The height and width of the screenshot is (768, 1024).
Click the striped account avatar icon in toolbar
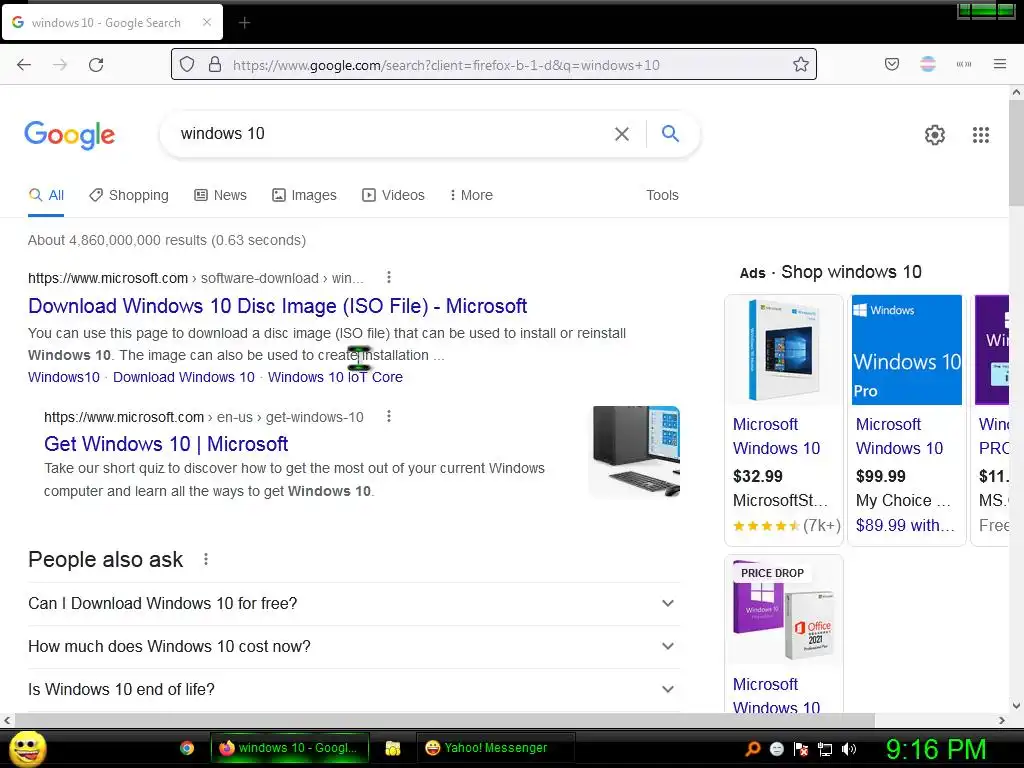tap(928, 64)
